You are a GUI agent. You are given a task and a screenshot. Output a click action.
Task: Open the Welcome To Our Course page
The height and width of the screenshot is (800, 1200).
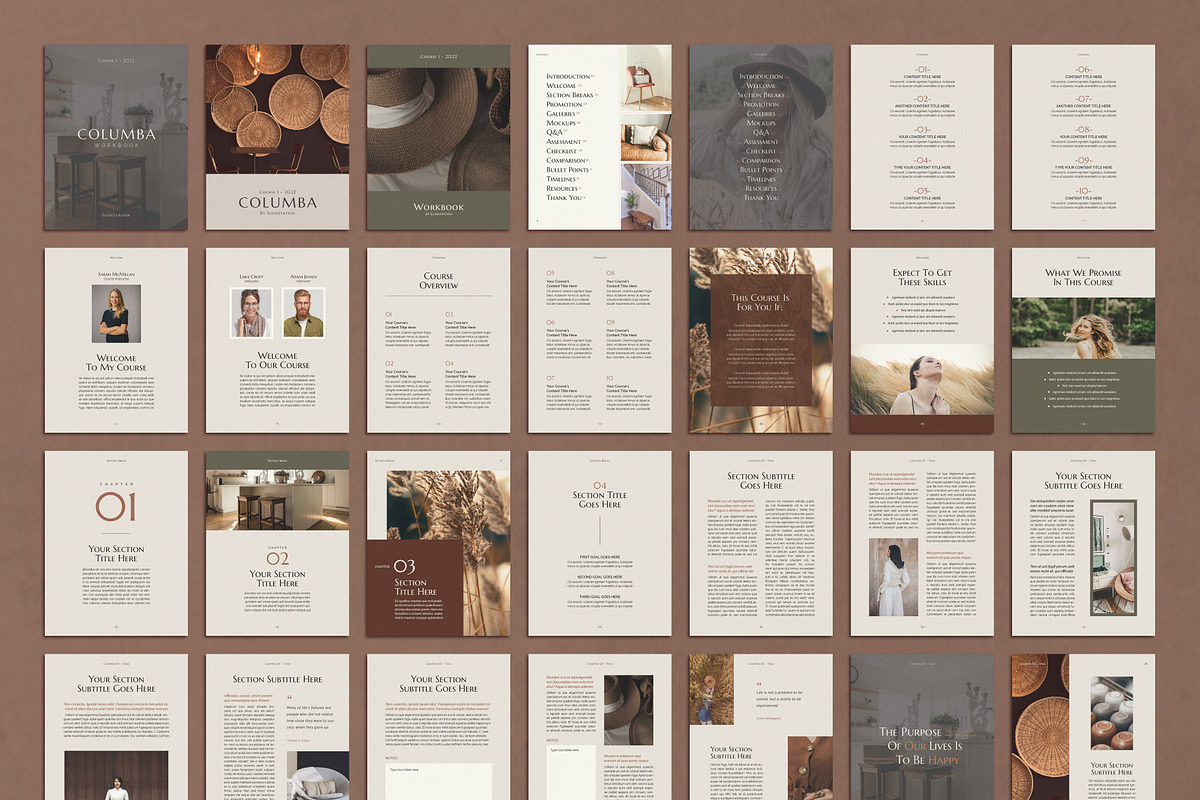pos(277,341)
